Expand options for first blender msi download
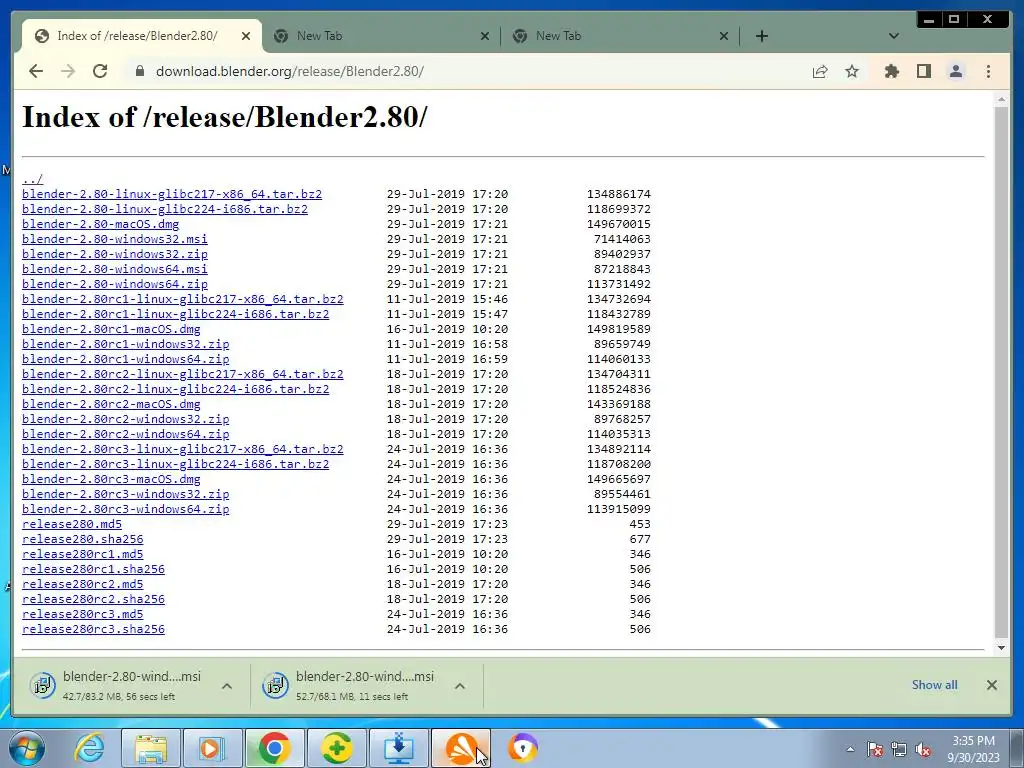Viewport: 1024px width, 768px height. point(227,686)
